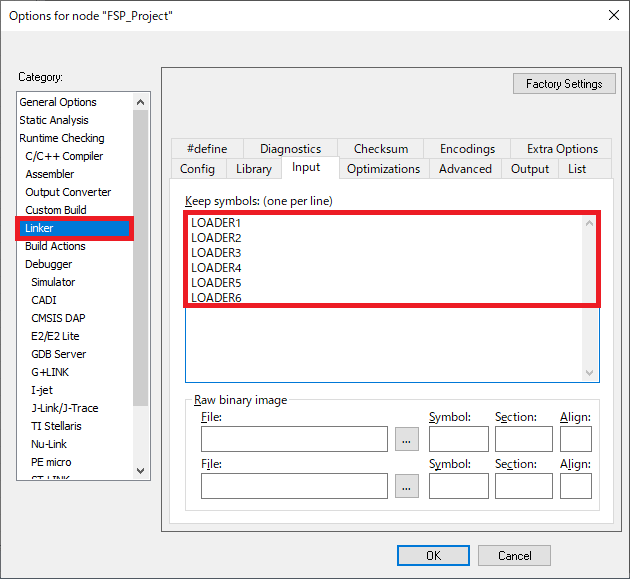Viewport: 630px width, 579px height.
Task: Select the Linker category
Action: point(74,228)
